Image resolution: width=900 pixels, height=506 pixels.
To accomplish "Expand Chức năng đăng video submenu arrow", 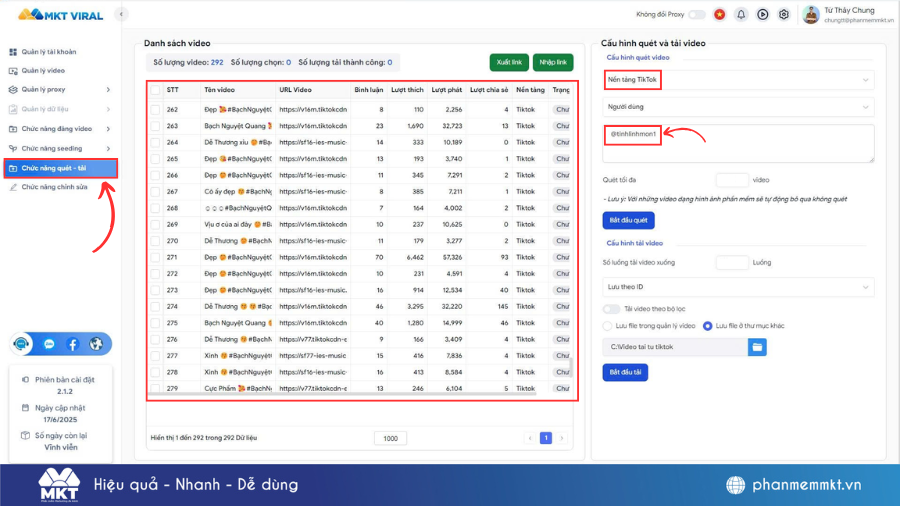I will pos(108,129).
